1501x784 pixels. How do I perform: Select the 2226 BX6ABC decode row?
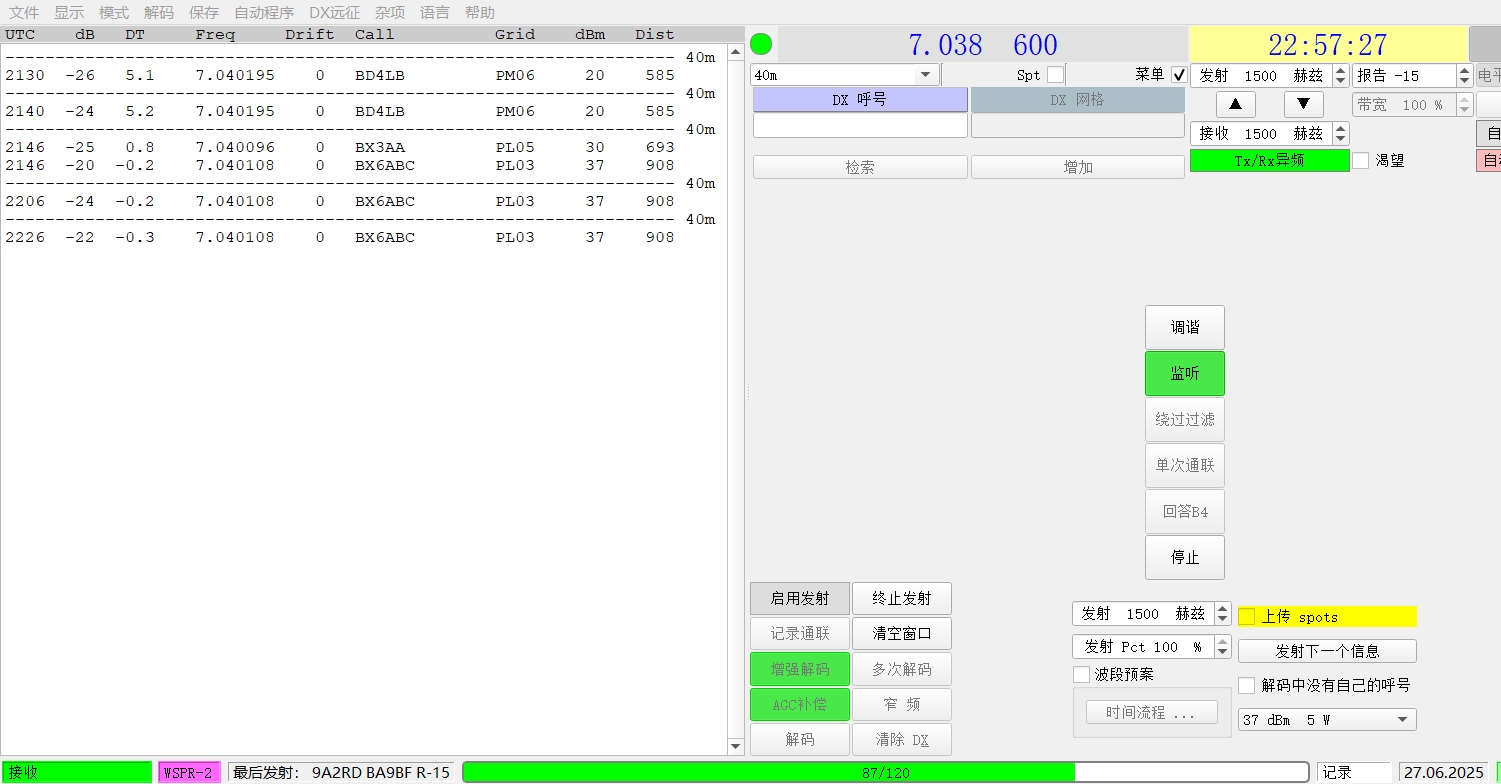tap(340, 238)
